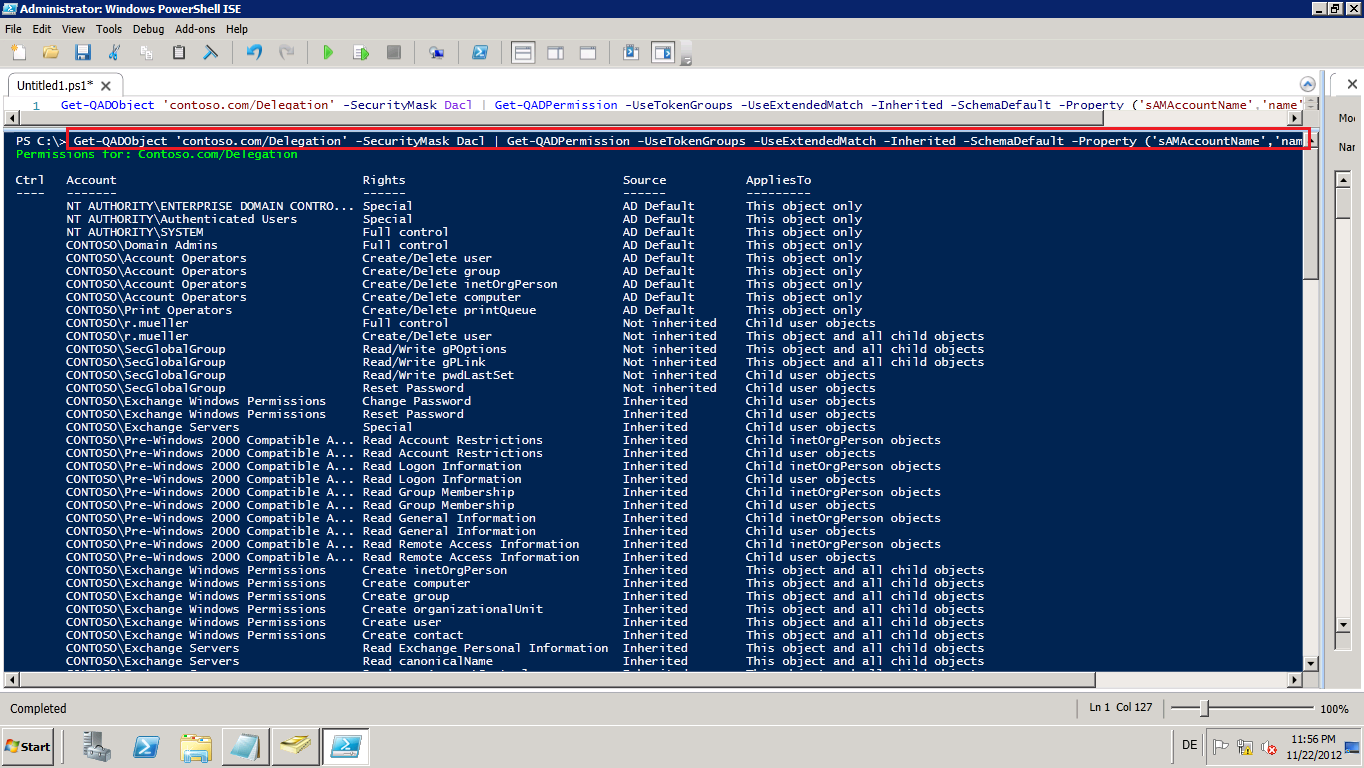Open the Add-ons menu

[195, 29]
